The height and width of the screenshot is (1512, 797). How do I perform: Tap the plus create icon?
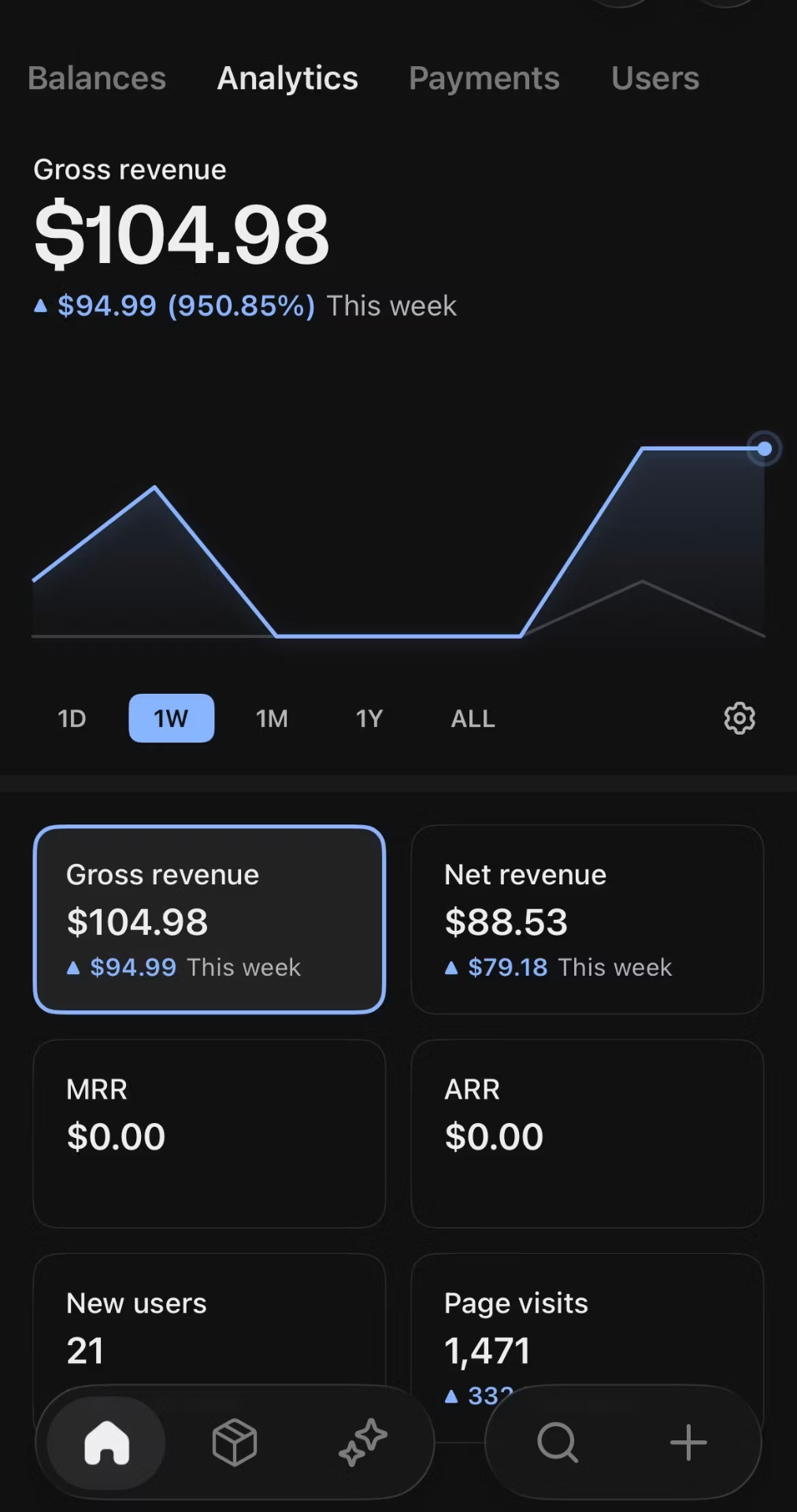point(688,1443)
